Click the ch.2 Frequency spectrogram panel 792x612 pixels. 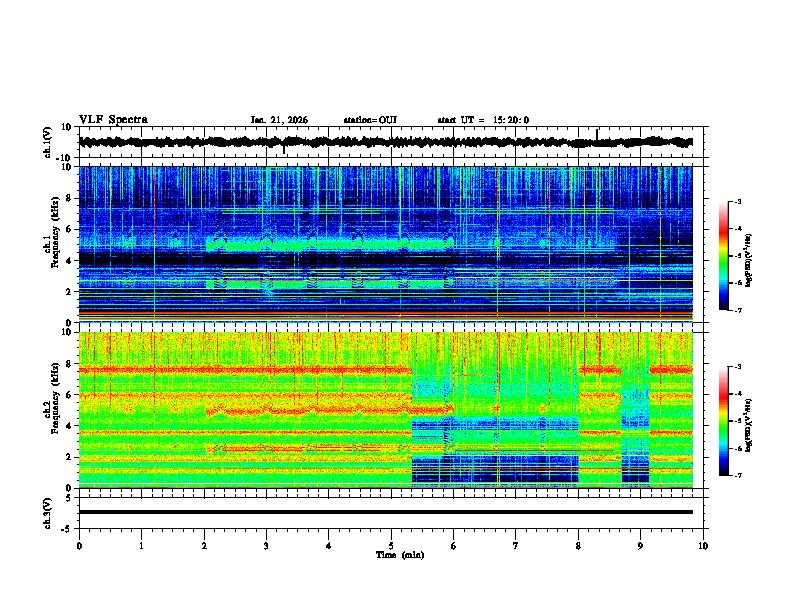pos(385,410)
